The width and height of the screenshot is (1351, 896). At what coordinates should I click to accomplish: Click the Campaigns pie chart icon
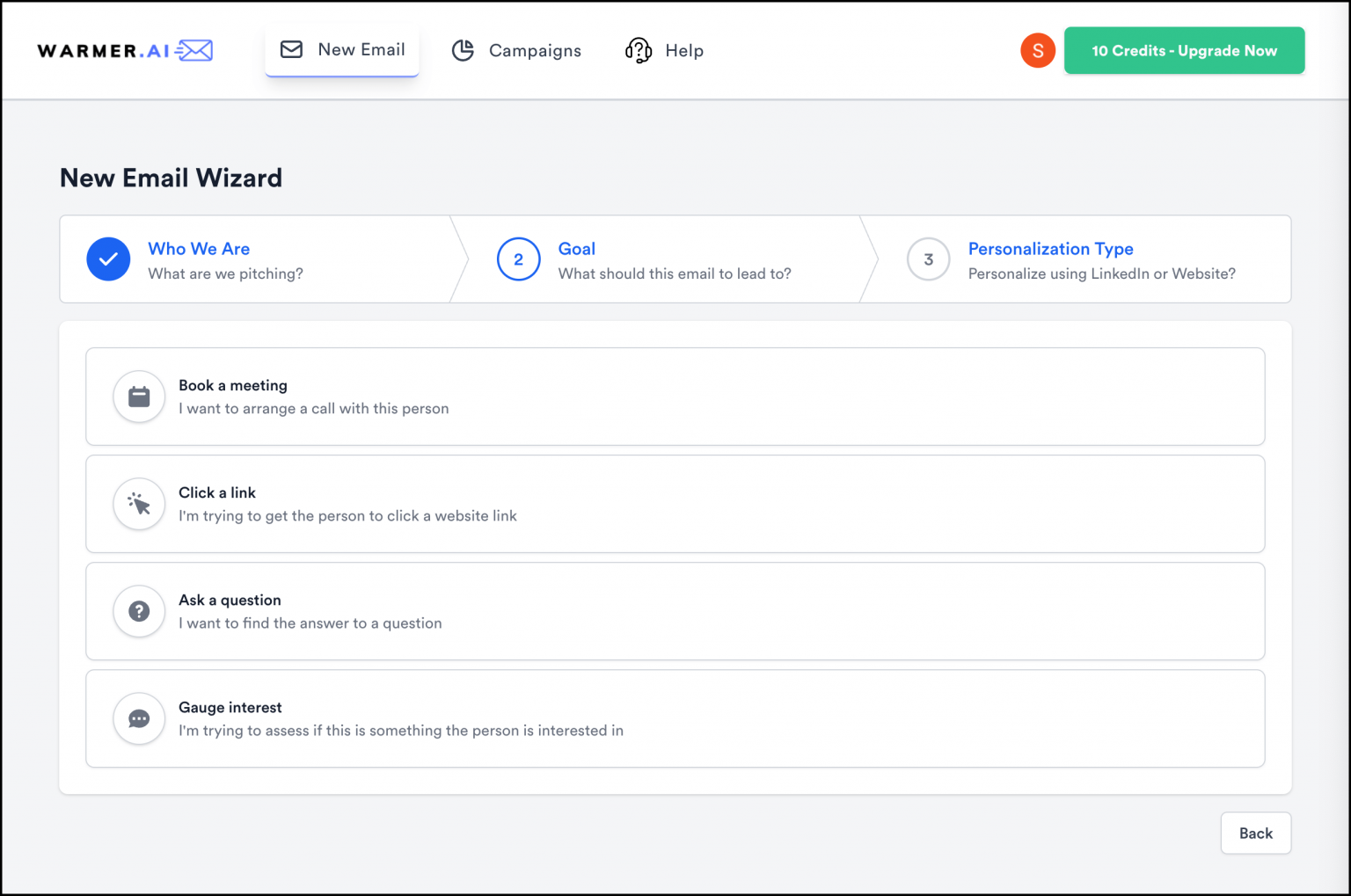(463, 50)
